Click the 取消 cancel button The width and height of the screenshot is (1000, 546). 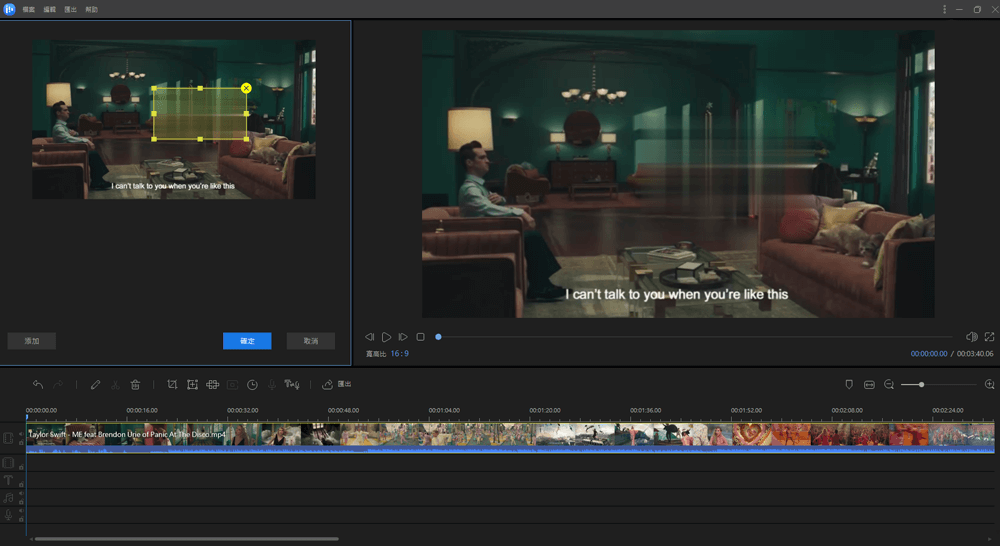click(x=310, y=341)
